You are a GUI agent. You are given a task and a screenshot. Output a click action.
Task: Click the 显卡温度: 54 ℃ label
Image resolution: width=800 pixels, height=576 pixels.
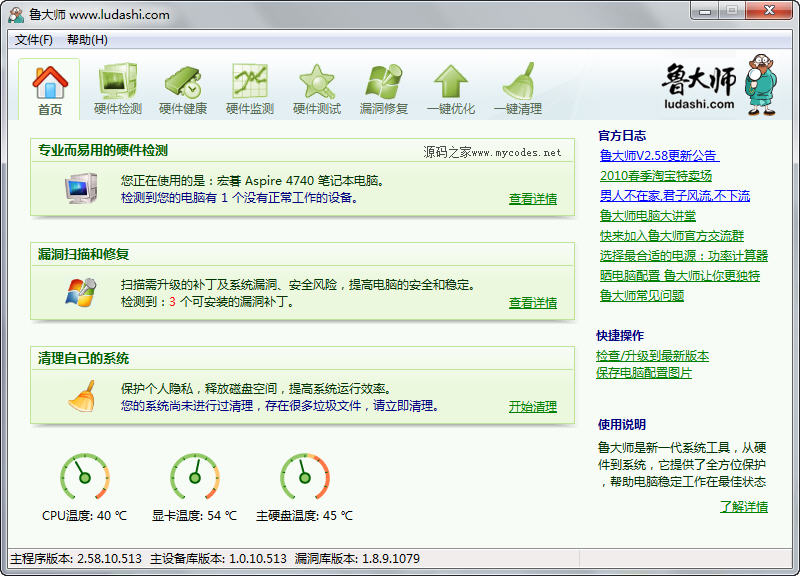[x=194, y=516]
